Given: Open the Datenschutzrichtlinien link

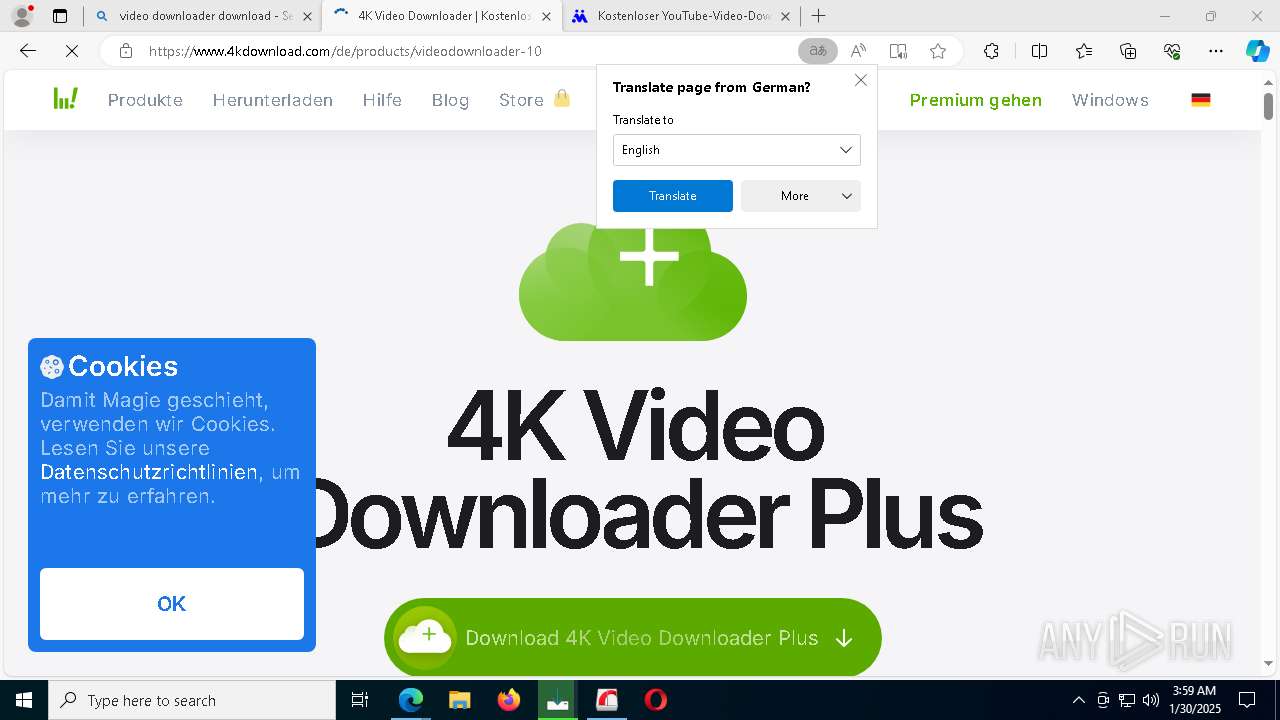Looking at the screenshot, I should [149, 472].
